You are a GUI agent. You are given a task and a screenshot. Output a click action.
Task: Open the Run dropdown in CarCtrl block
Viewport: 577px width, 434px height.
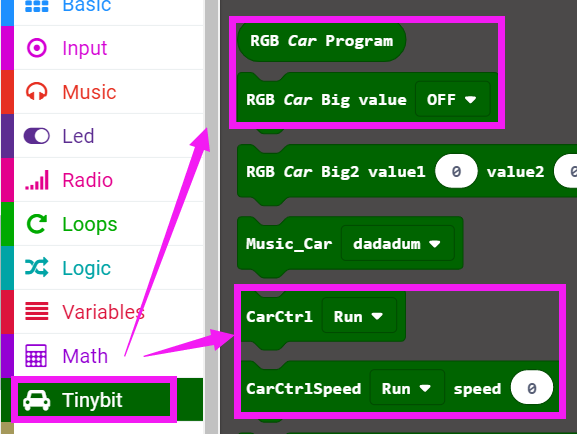(x=359, y=317)
